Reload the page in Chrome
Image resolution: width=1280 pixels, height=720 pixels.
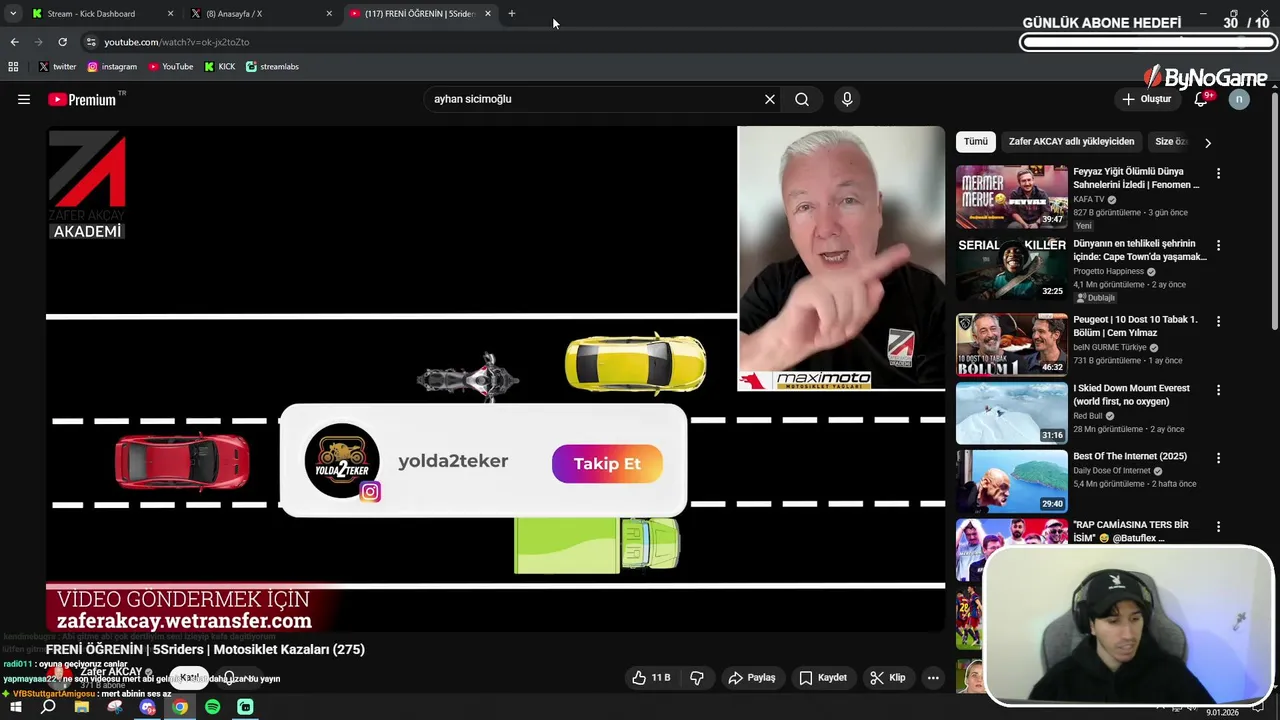[x=62, y=42]
